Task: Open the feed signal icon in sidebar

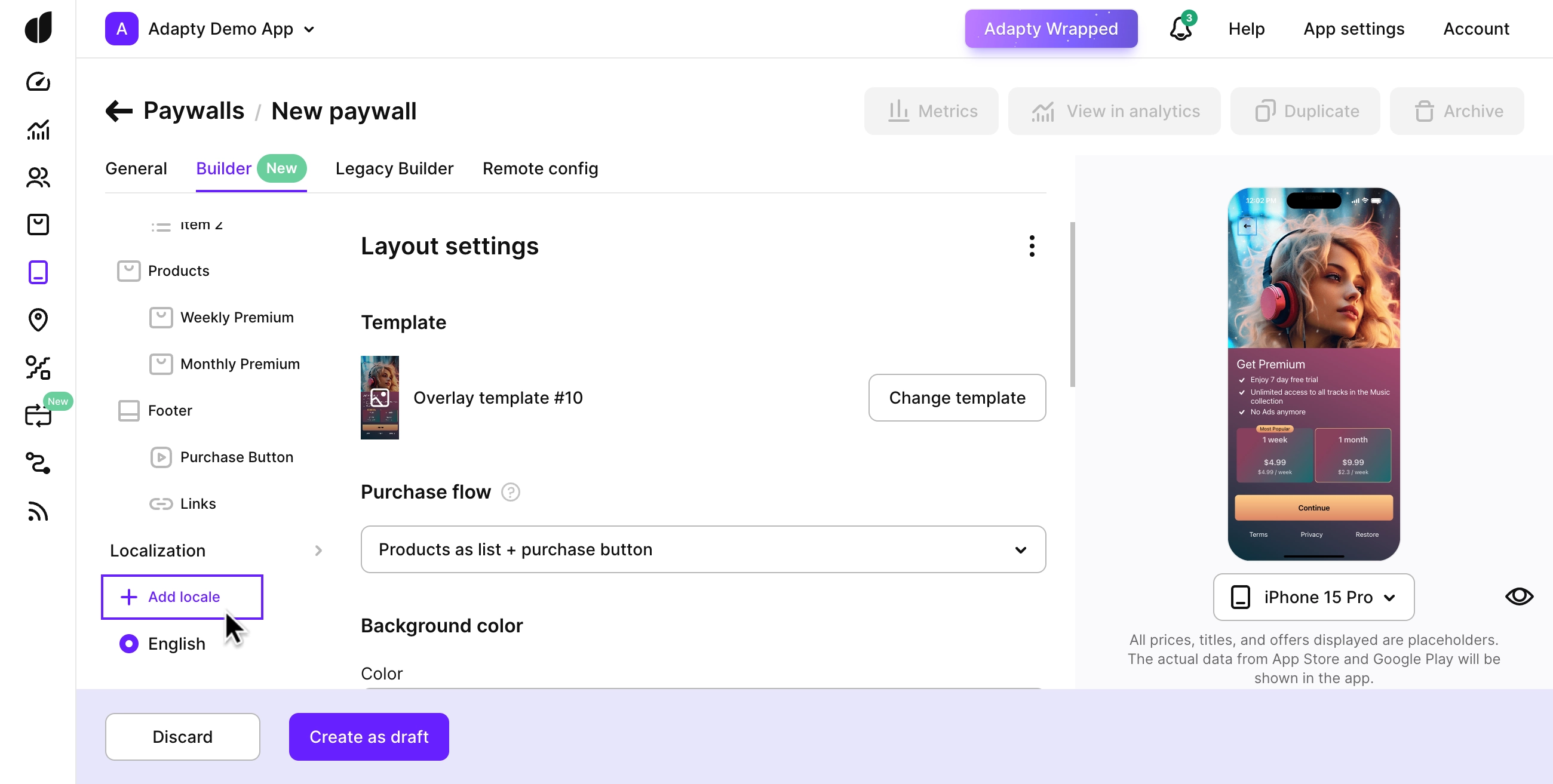Action: [x=38, y=511]
